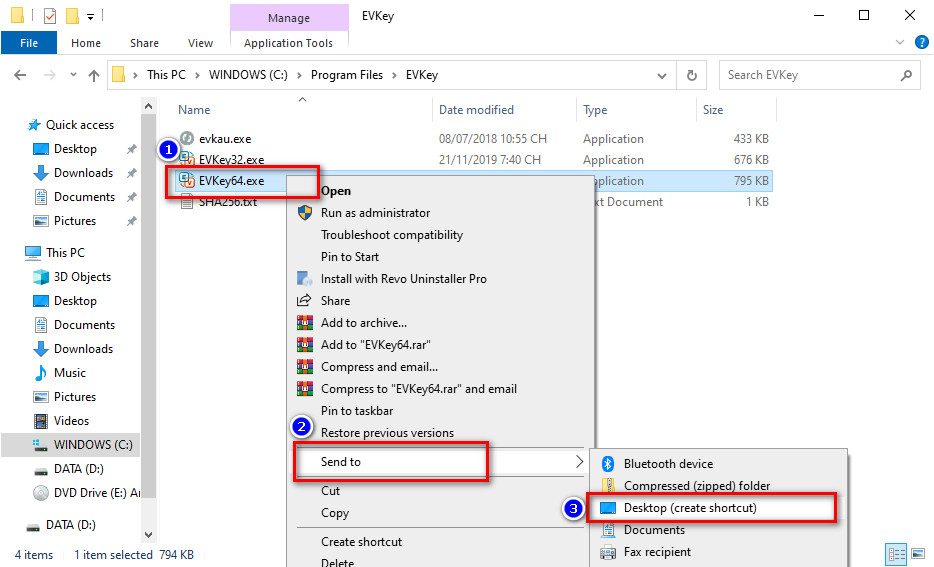Expand the ribbon chevron

point(900,42)
